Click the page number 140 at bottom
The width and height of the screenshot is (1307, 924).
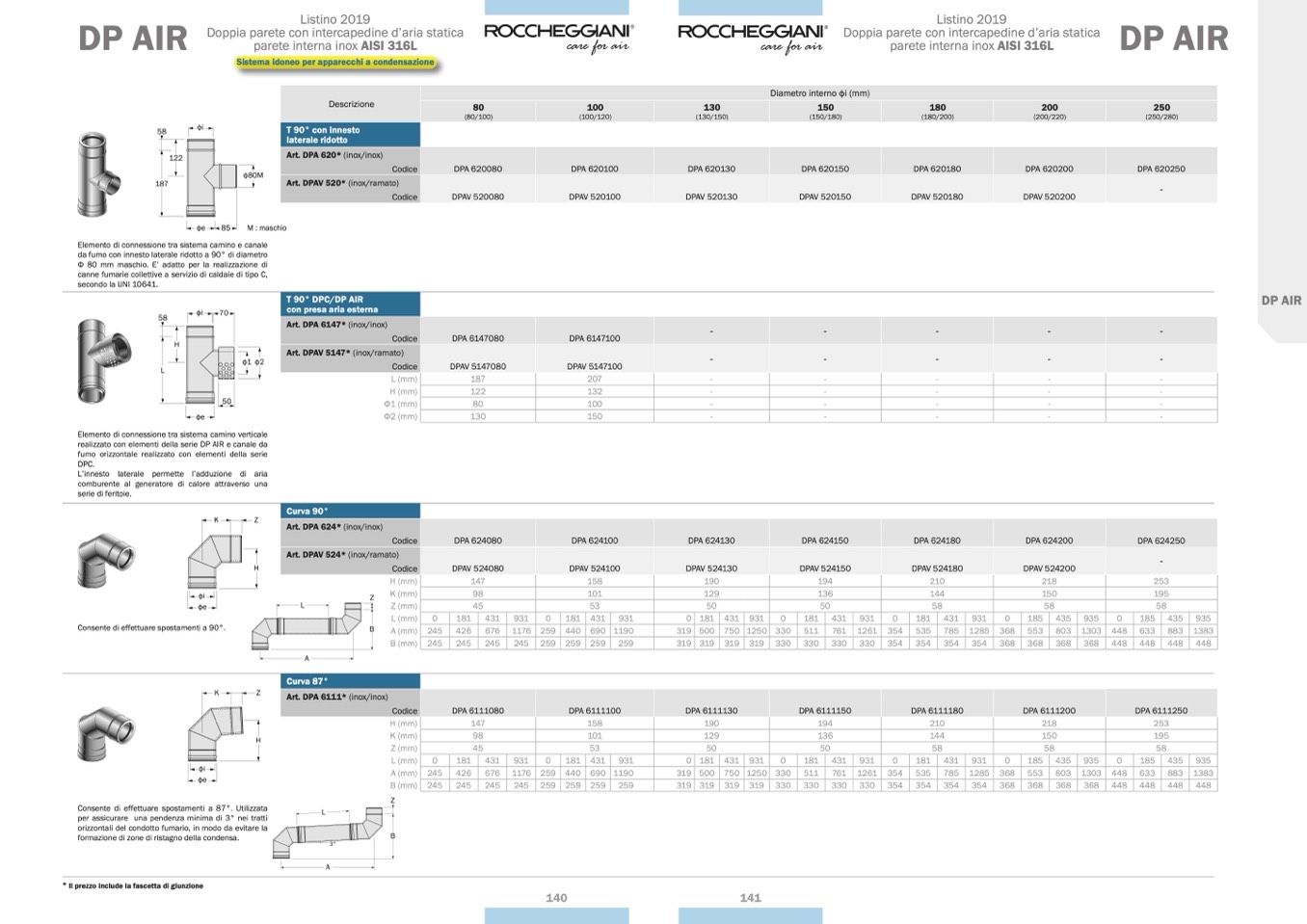[556, 897]
